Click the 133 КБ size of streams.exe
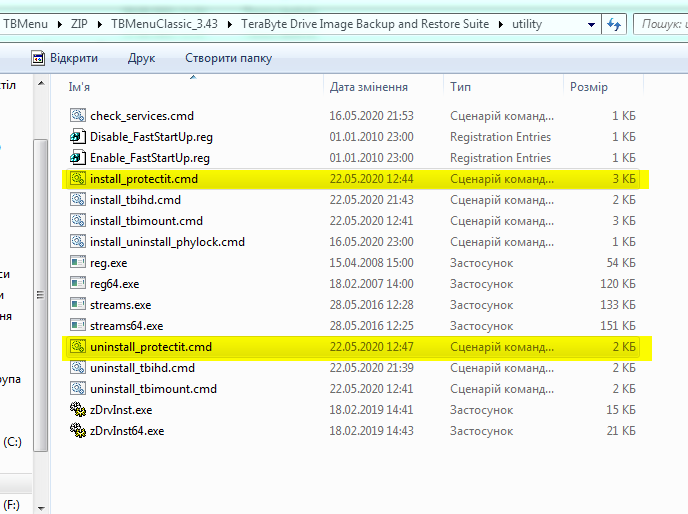 tap(618, 305)
